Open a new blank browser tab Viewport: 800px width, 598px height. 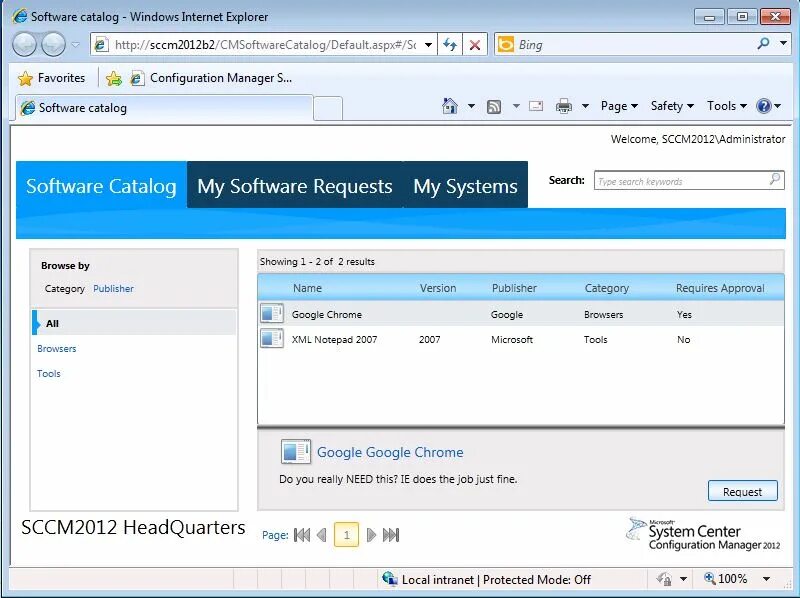[328, 108]
